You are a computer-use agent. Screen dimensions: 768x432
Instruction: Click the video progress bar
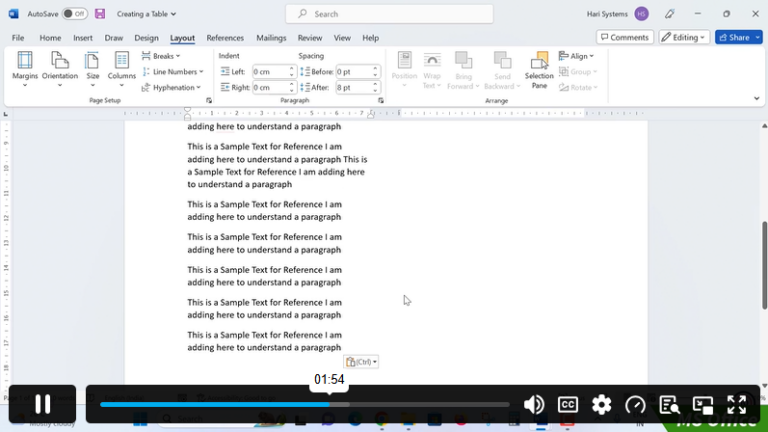(x=305, y=405)
